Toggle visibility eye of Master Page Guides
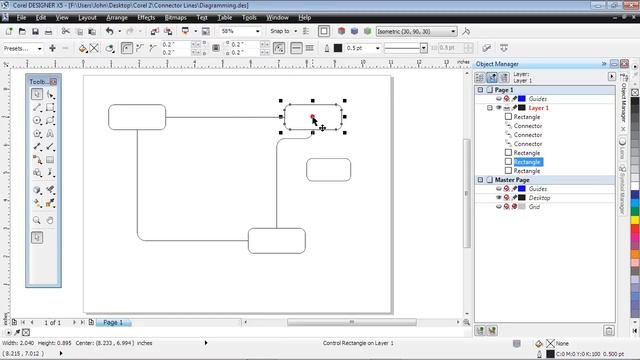640x360 pixels. point(498,189)
